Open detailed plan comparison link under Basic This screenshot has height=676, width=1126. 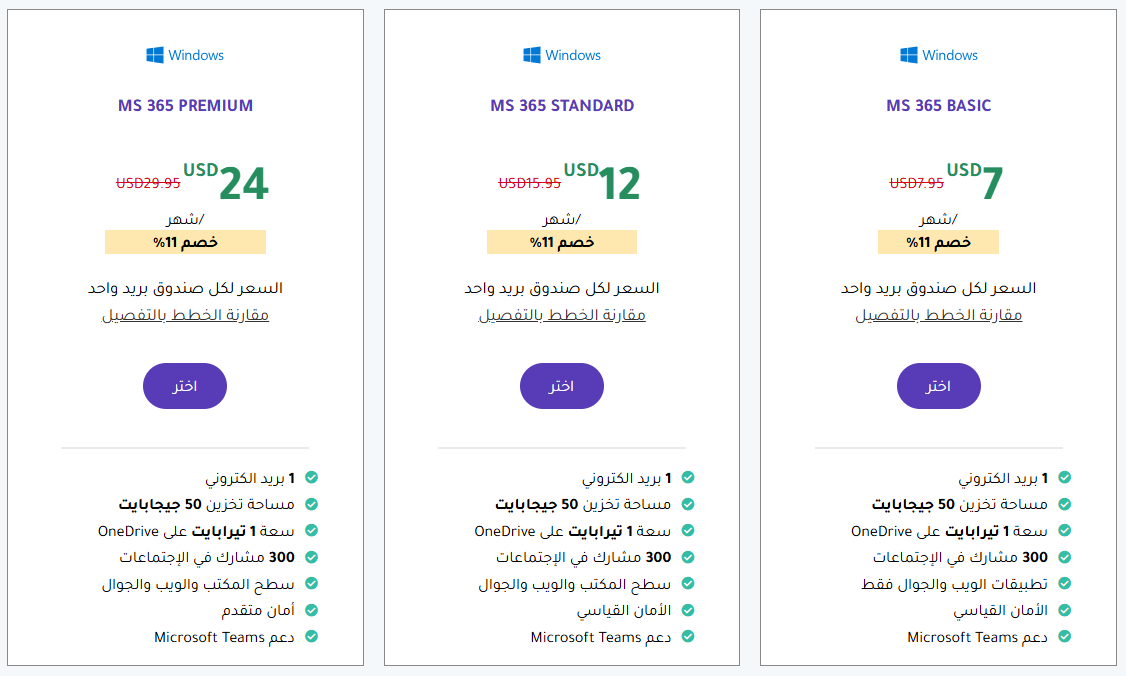point(938,315)
